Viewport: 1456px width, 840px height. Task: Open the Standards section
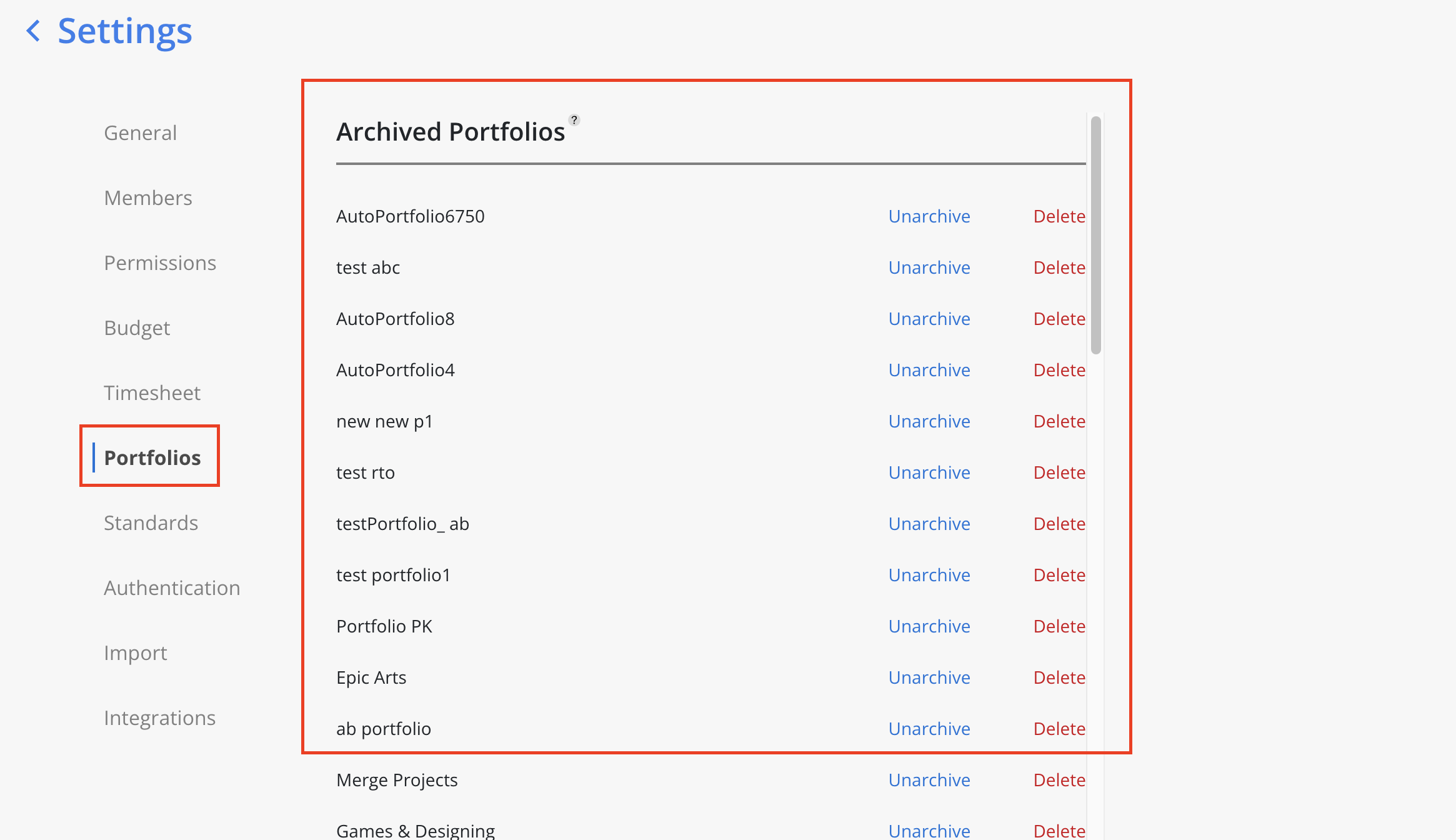coord(151,523)
